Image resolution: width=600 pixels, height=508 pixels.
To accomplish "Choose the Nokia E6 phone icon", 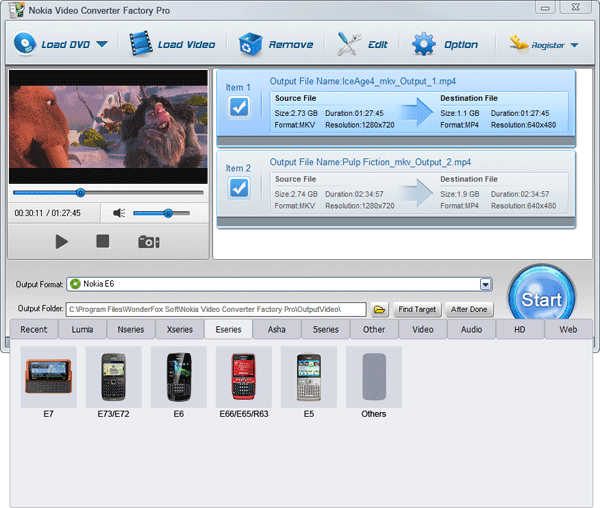I will point(179,377).
